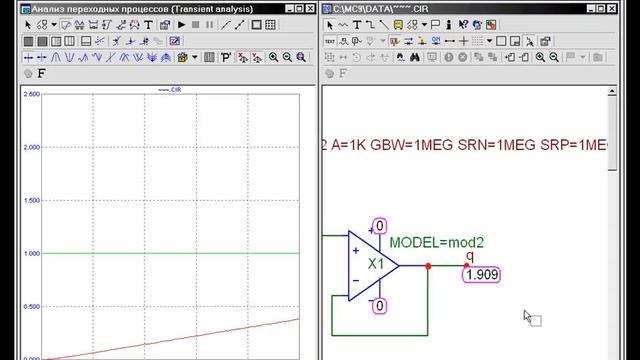Click the Global High cursor icon

point(124,58)
